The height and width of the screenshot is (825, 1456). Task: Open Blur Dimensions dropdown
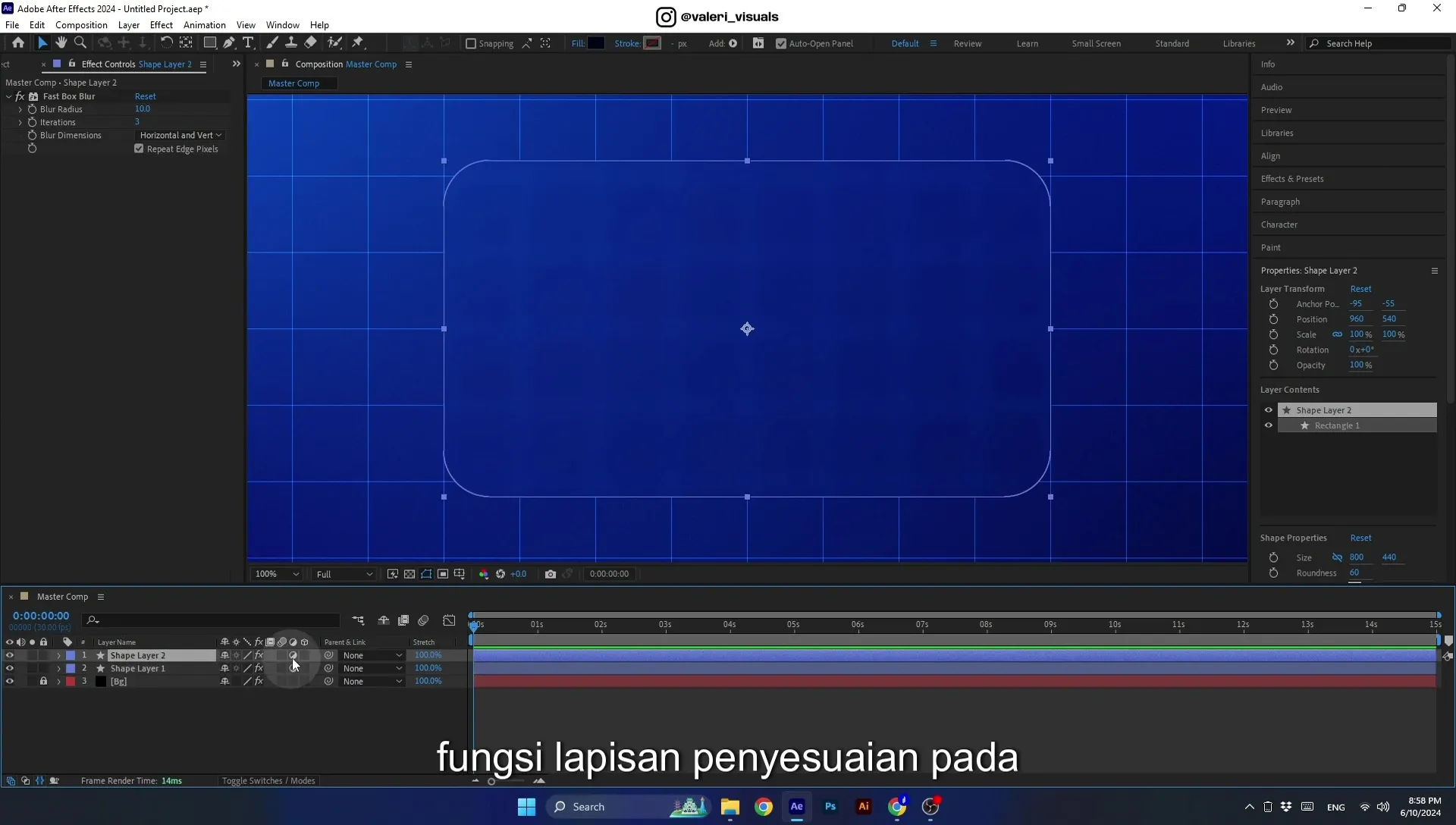(x=180, y=135)
